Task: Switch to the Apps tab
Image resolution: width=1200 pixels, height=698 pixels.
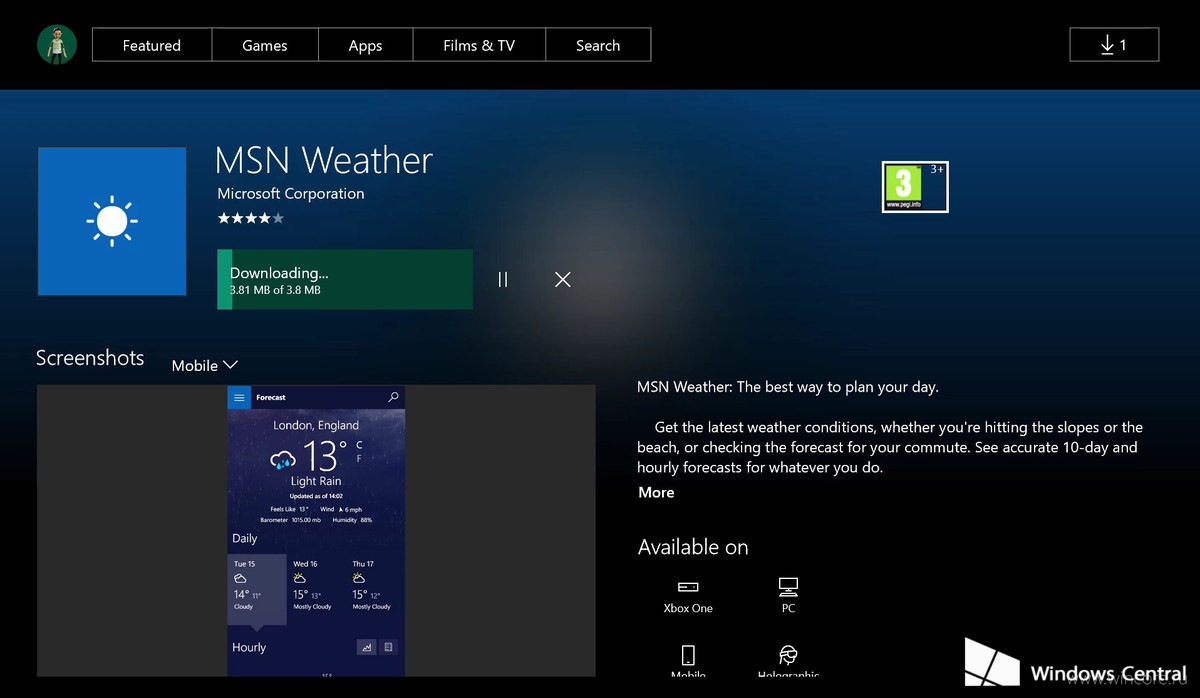Action: tap(365, 45)
